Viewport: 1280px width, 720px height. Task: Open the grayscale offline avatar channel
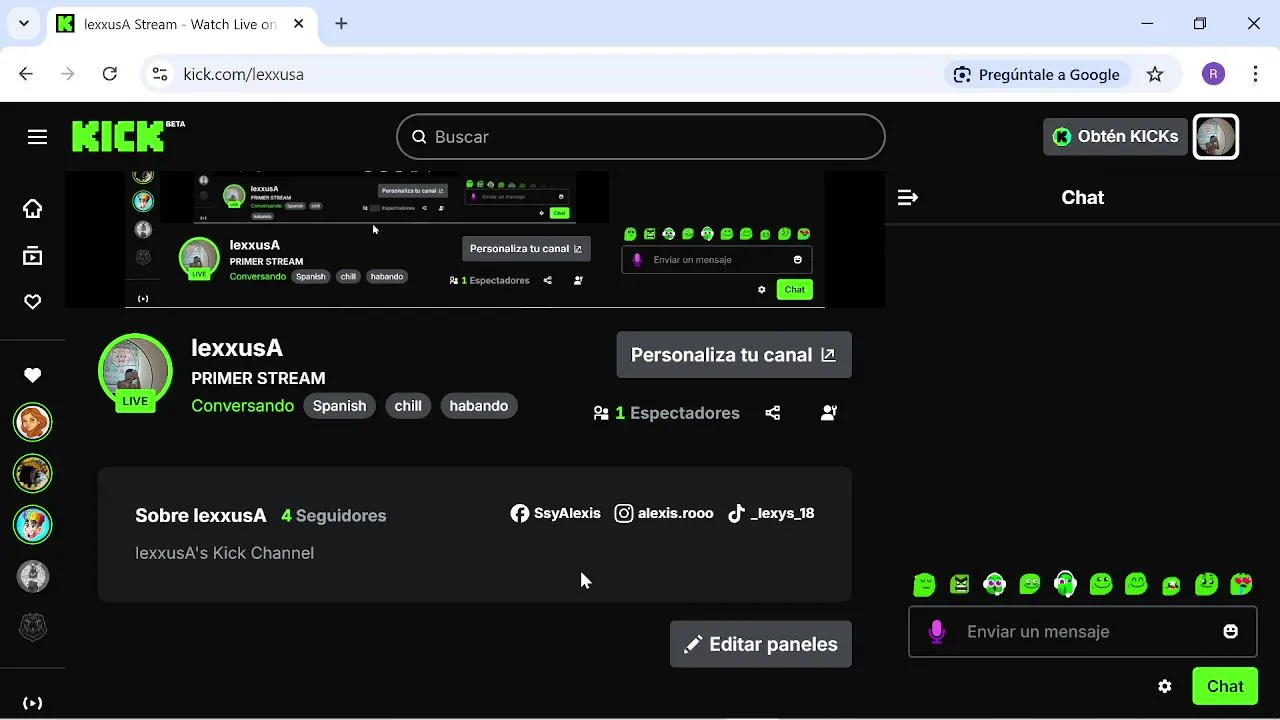coord(33,576)
